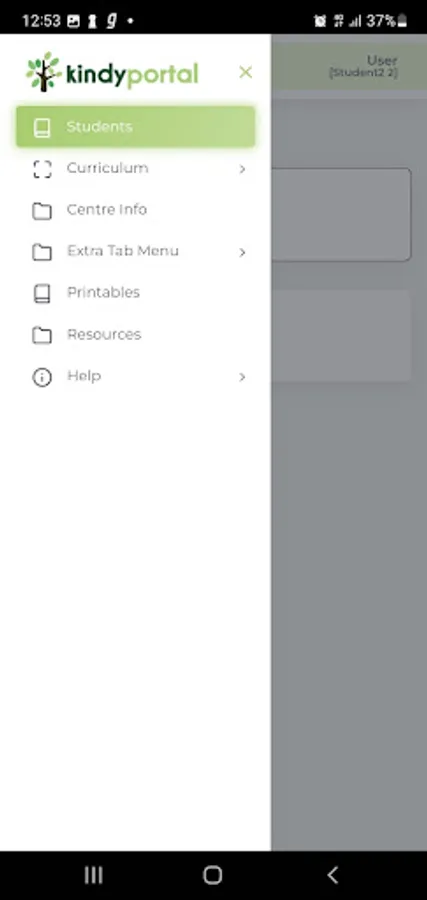427x900 pixels.
Task: Click the folder icon beside Extra Tab Menu
Action: click(42, 252)
